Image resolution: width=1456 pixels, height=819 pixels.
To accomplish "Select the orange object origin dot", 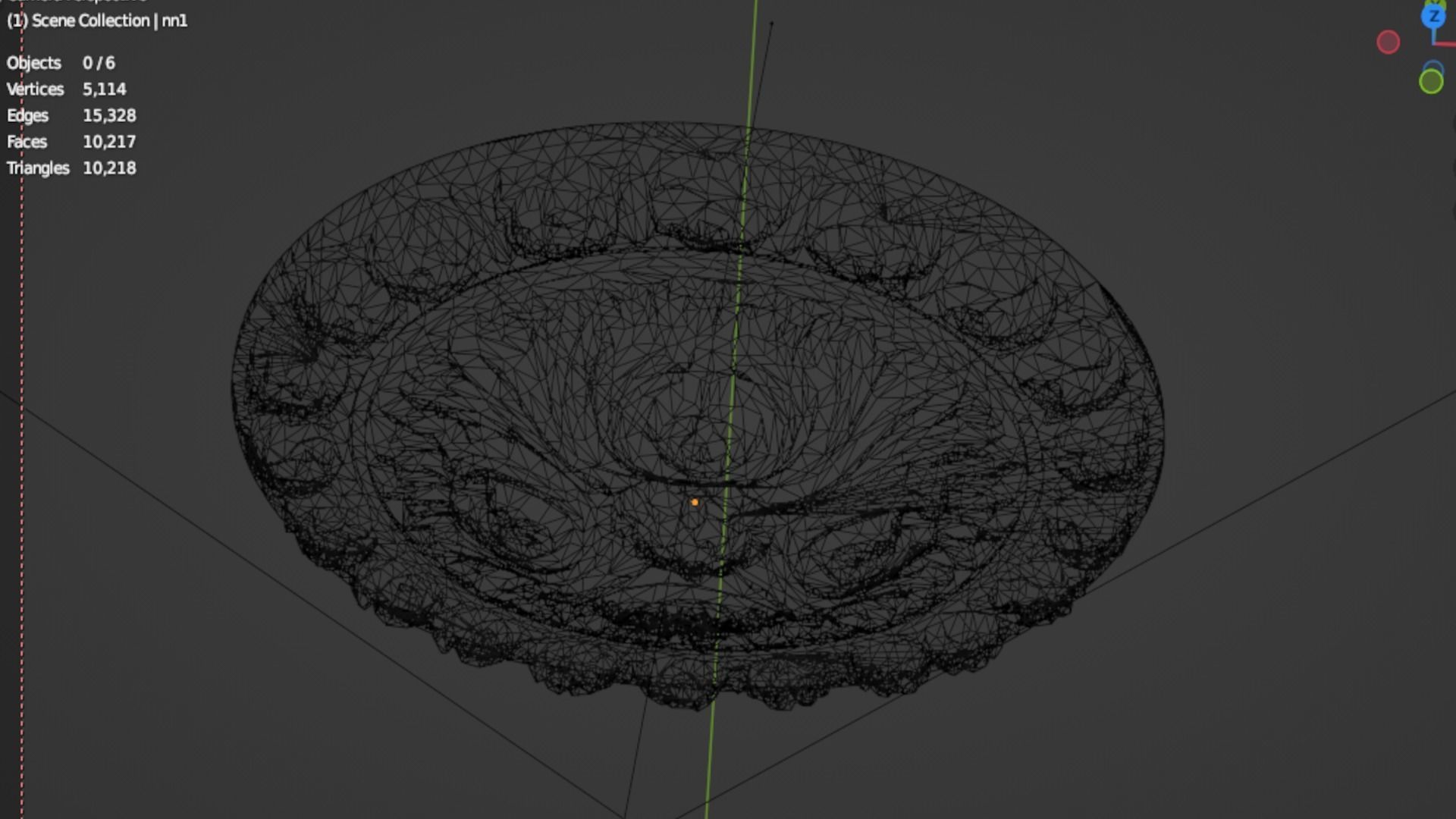I will click(695, 502).
